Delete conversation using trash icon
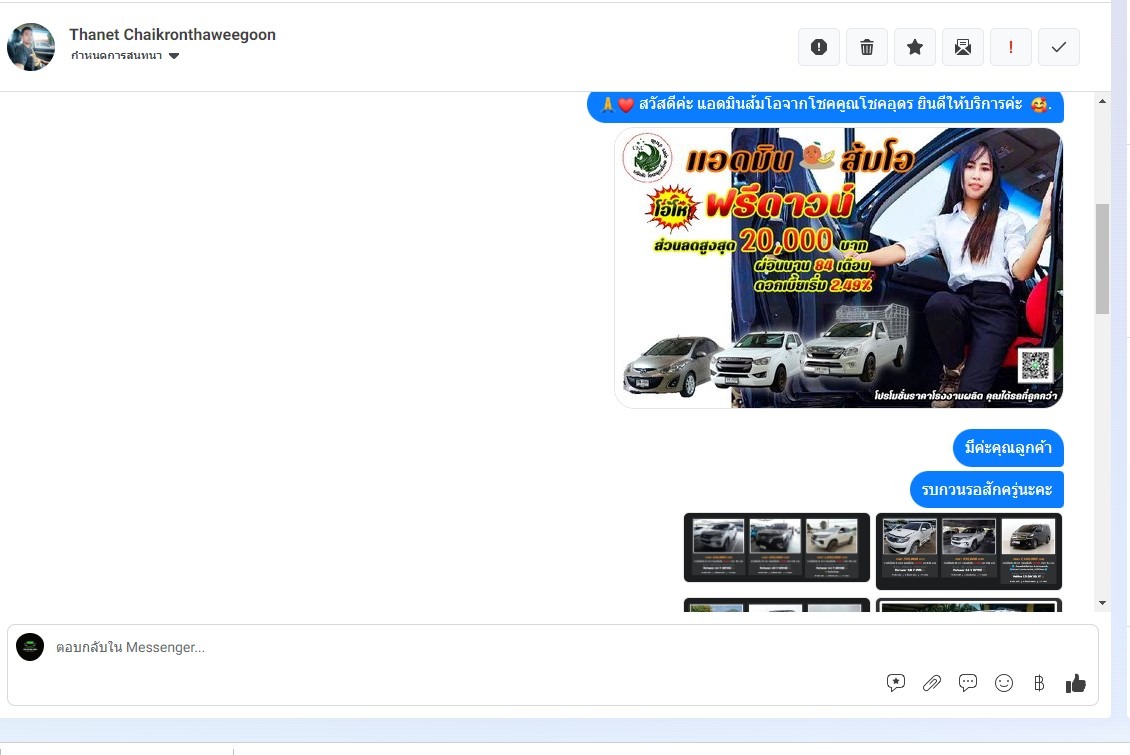This screenshot has width=1130, height=755. click(866, 47)
